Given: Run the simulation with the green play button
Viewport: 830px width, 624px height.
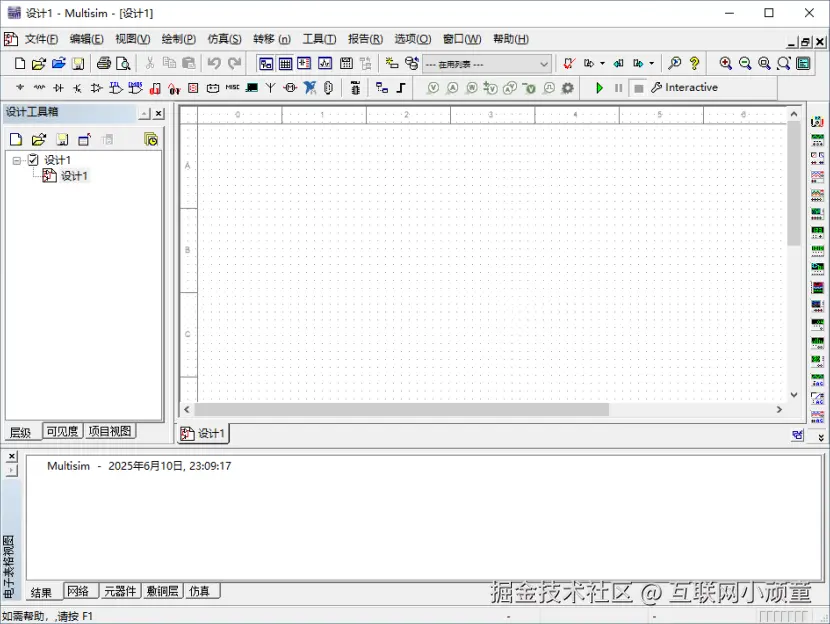Looking at the screenshot, I should pos(599,88).
